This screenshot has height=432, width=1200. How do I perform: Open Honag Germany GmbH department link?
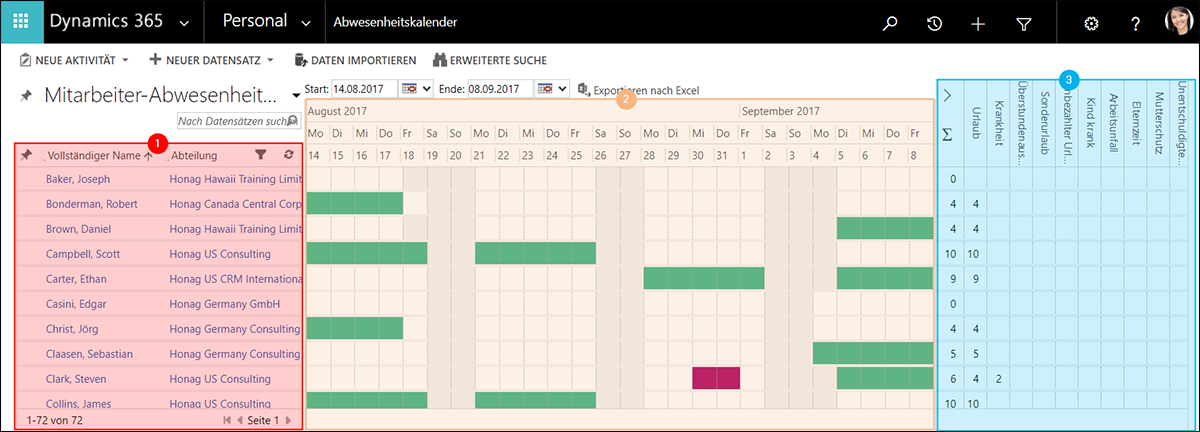tap(224, 304)
